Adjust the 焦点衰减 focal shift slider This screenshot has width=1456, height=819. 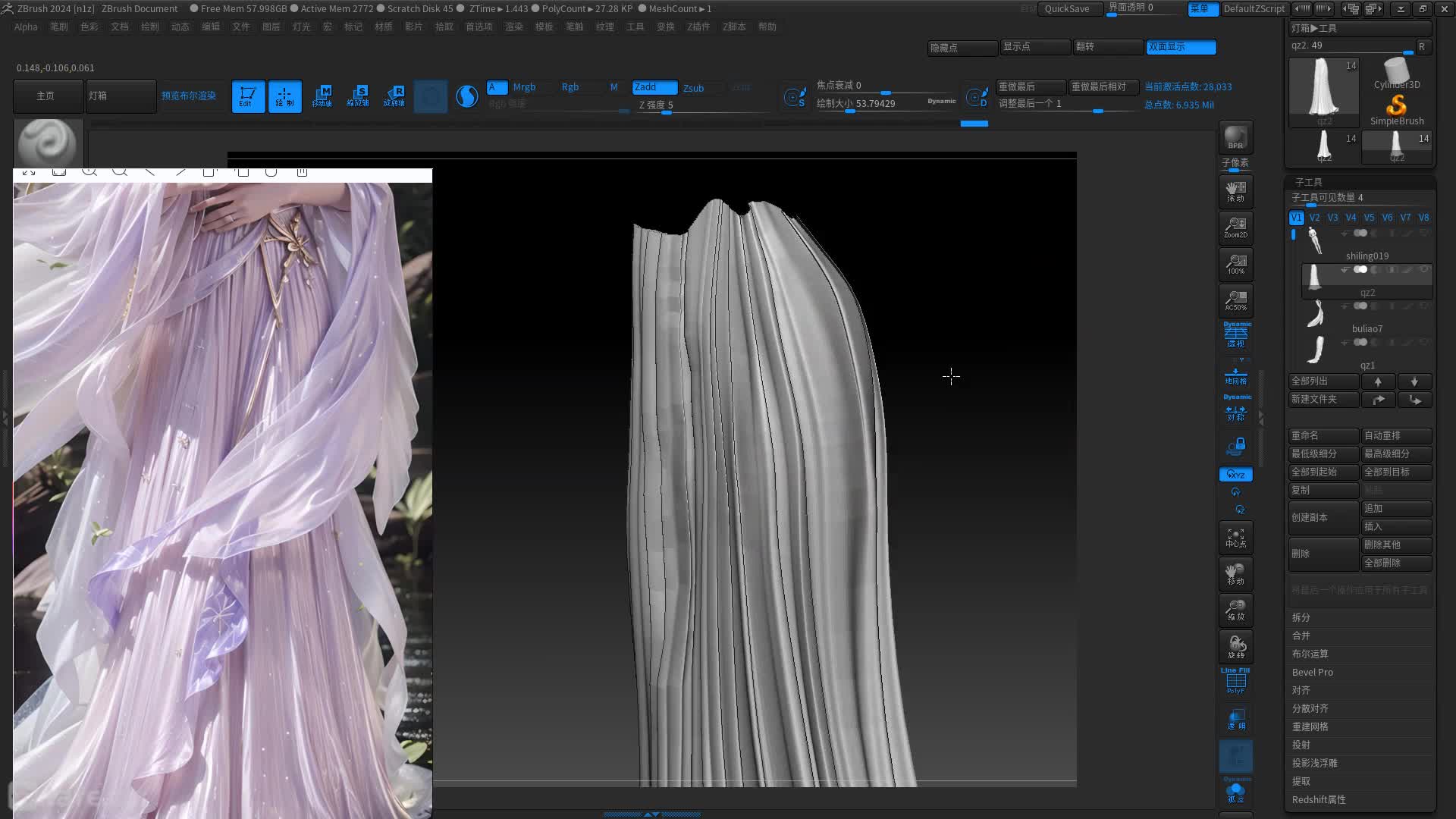coord(886,86)
